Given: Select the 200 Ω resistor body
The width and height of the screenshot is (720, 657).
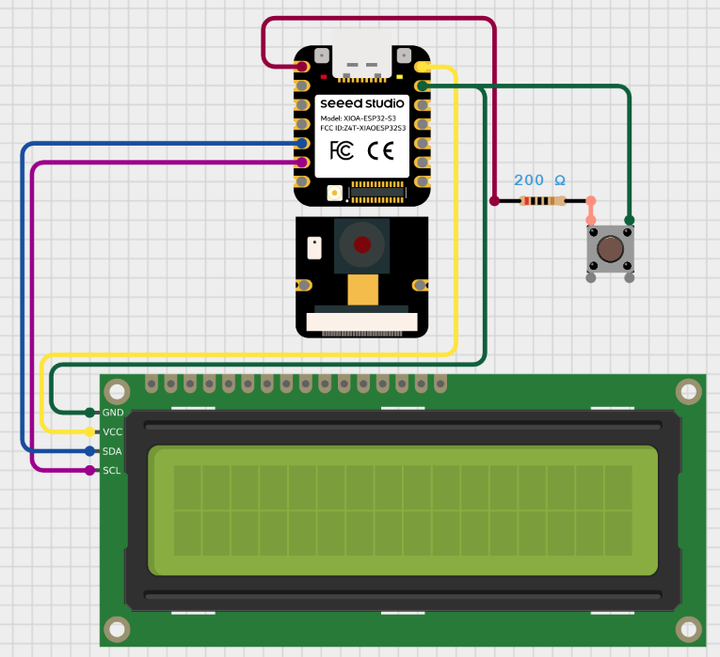Looking at the screenshot, I should click(x=541, y=201).
